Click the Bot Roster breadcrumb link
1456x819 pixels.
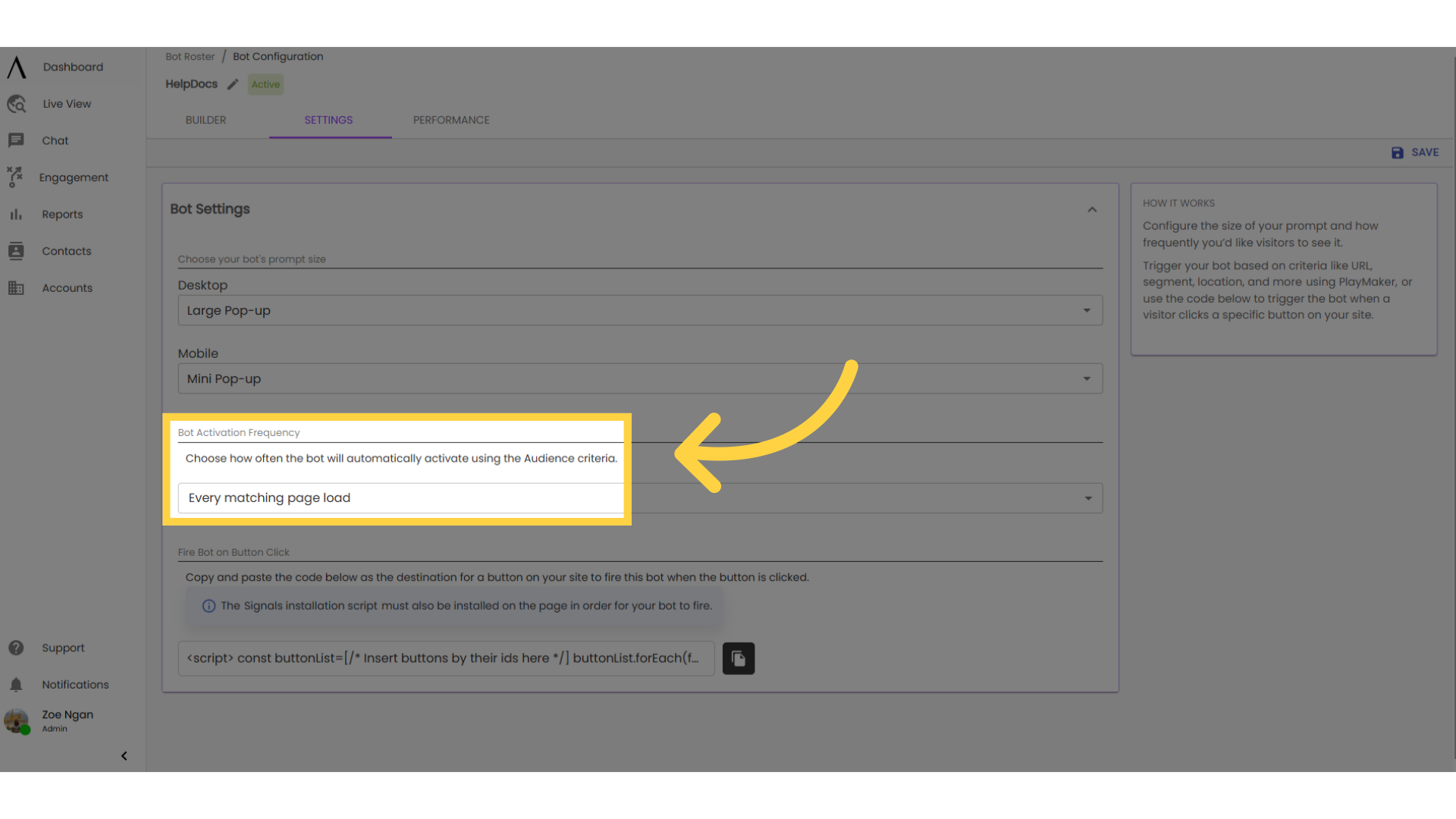190,56
